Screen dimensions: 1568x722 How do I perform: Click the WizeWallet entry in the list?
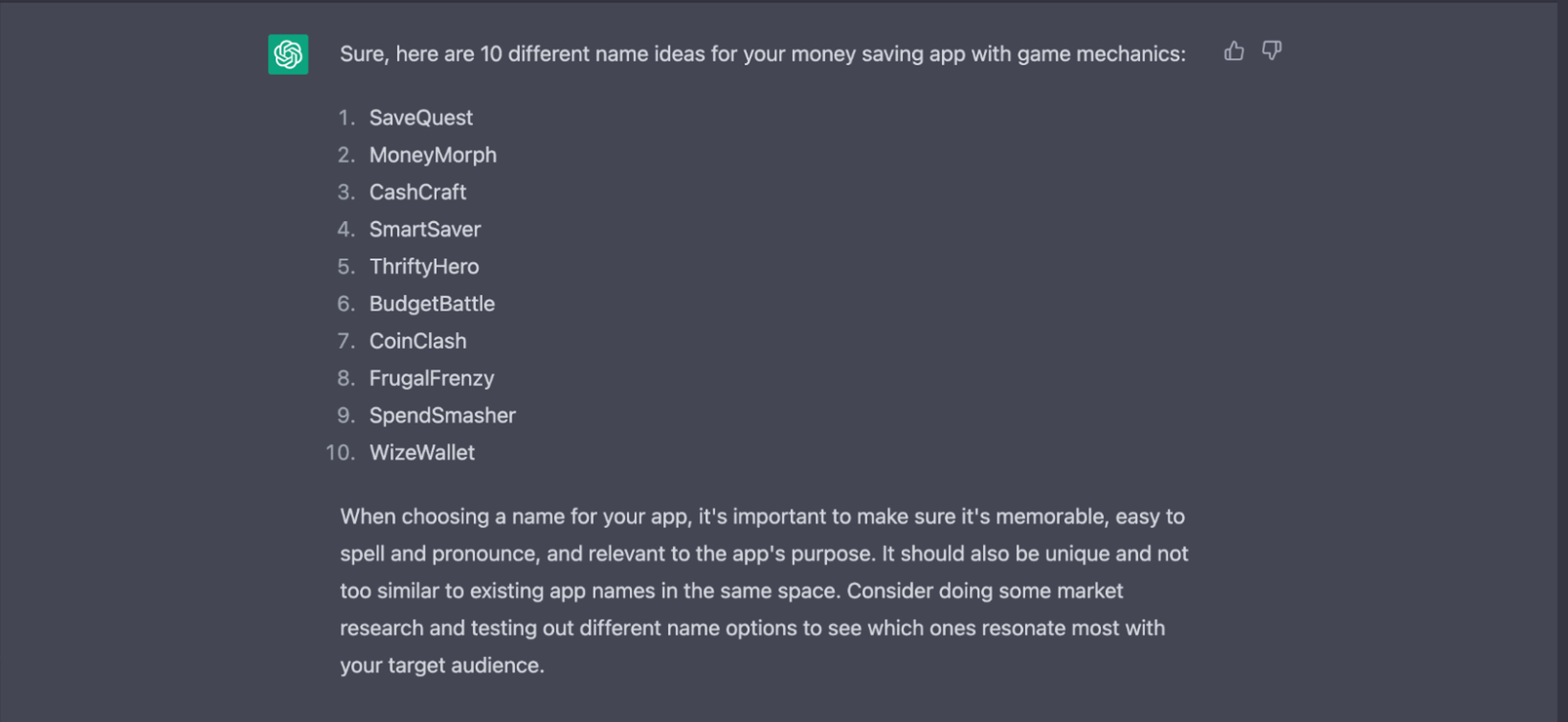(422, 453)
